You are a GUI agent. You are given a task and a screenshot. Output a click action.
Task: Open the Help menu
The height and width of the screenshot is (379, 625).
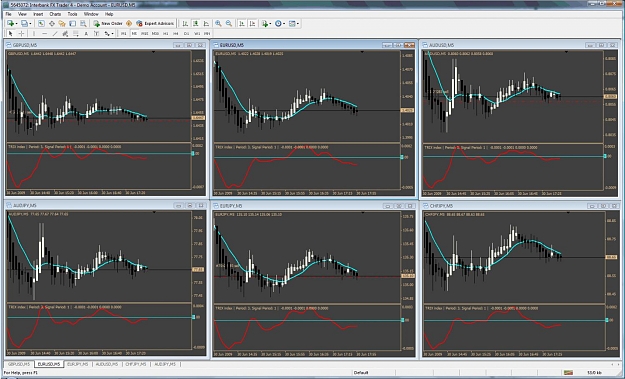[x=109, y=14]
